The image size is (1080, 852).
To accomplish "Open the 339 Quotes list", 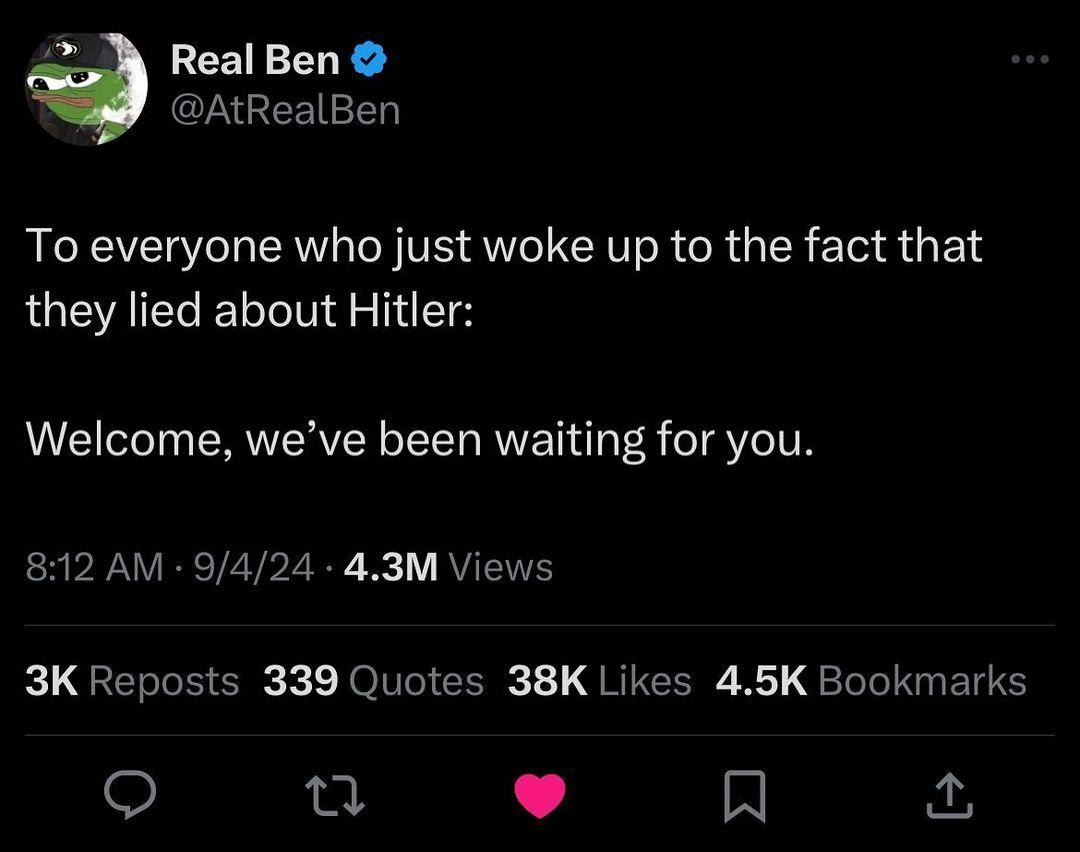I will (372, 680).
